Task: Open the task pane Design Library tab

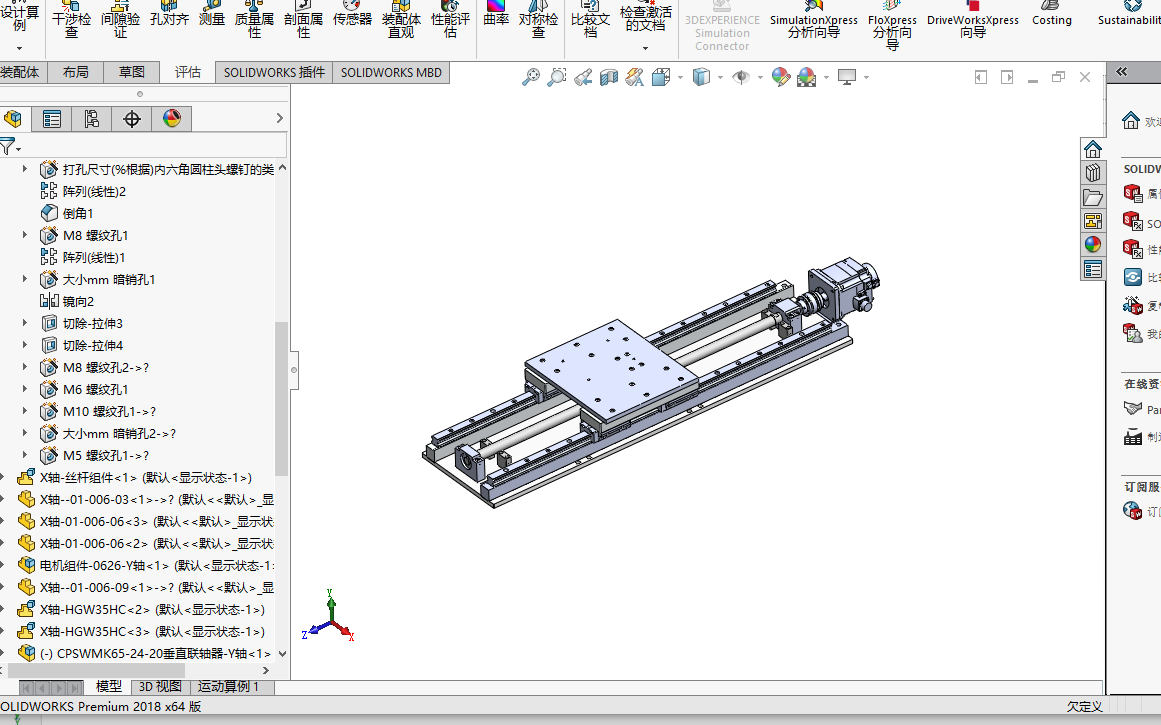Action: coord(1093,173)
